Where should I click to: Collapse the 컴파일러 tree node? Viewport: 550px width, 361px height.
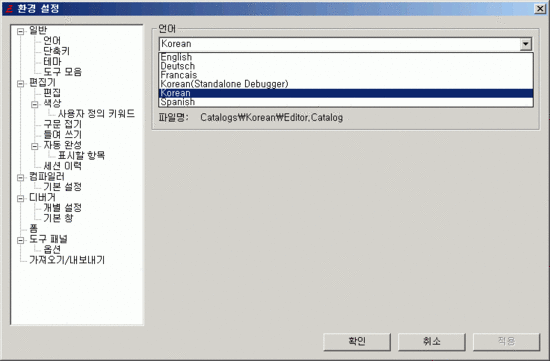[21, 178]
